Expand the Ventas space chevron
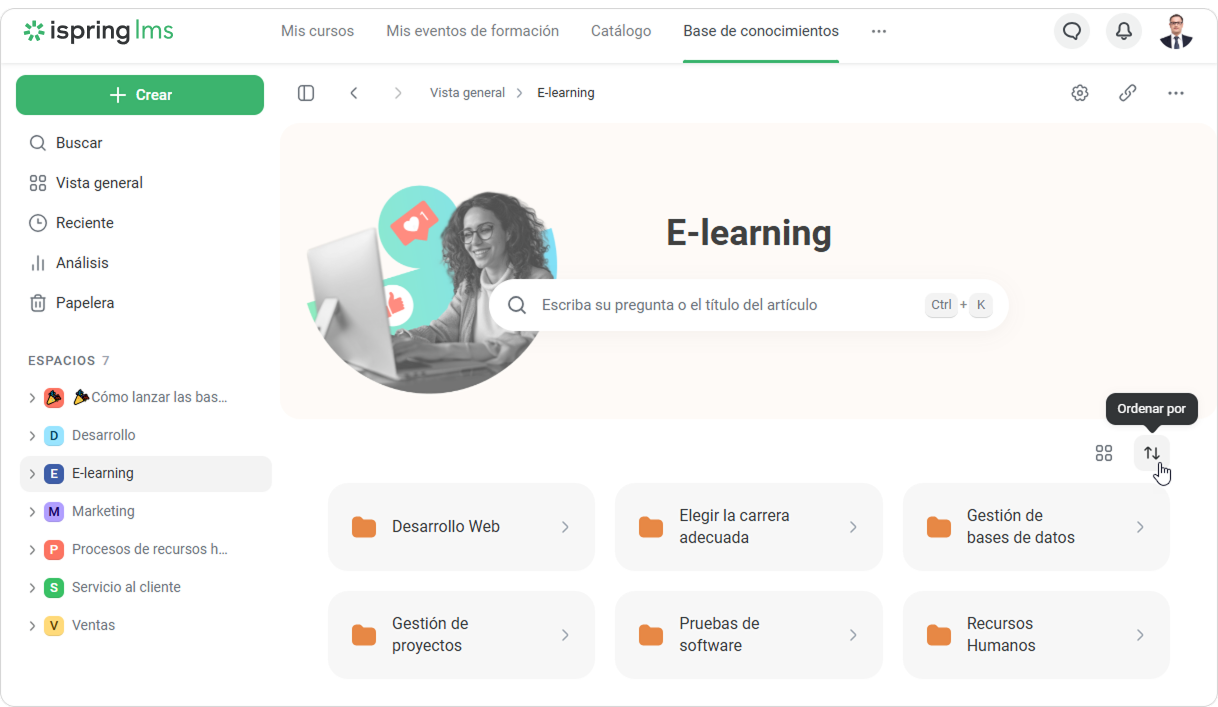This screenshot has height=707, width=1218. 32,626
